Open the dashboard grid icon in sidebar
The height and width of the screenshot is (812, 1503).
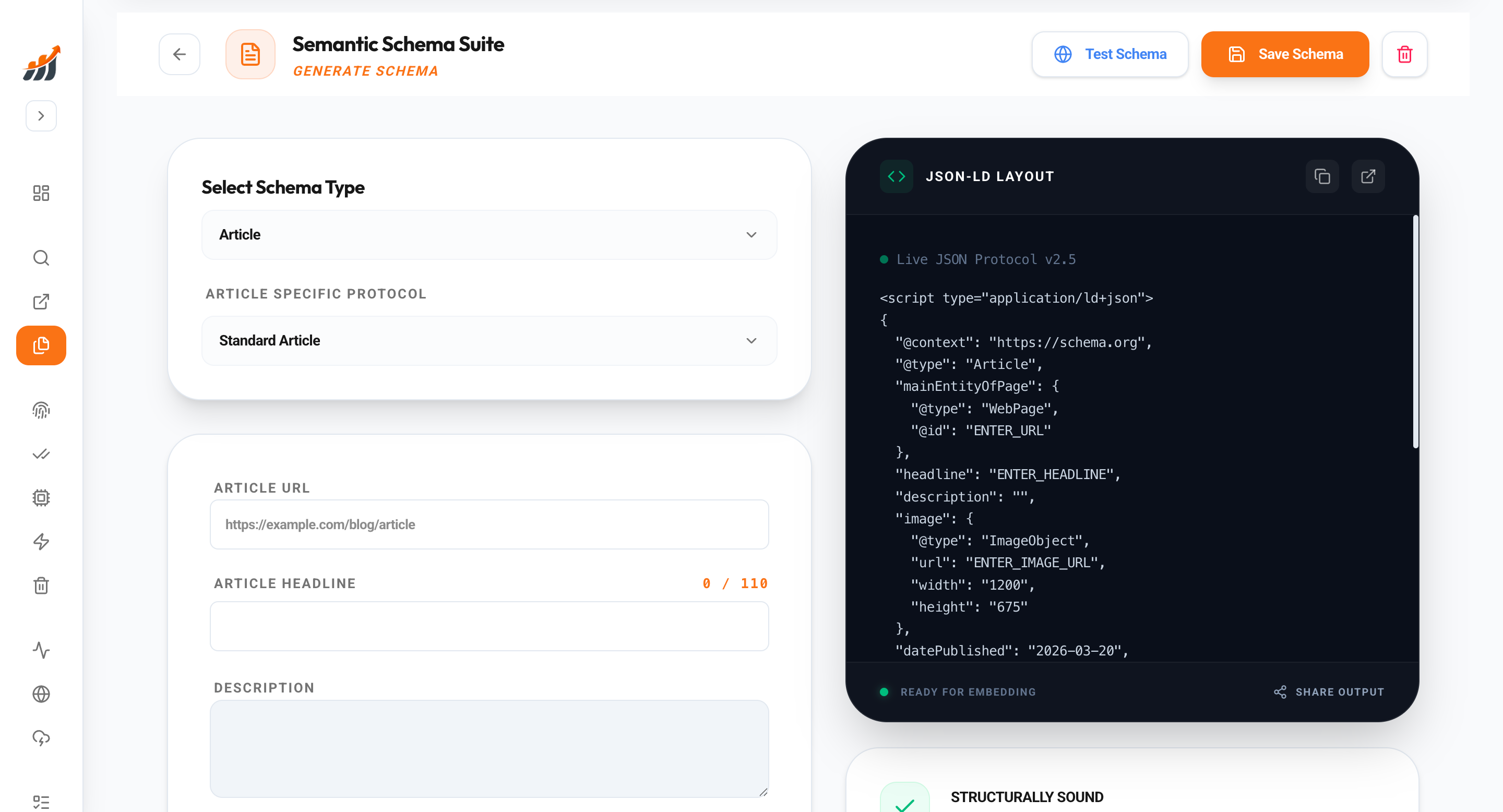click(x=41, y=193)
